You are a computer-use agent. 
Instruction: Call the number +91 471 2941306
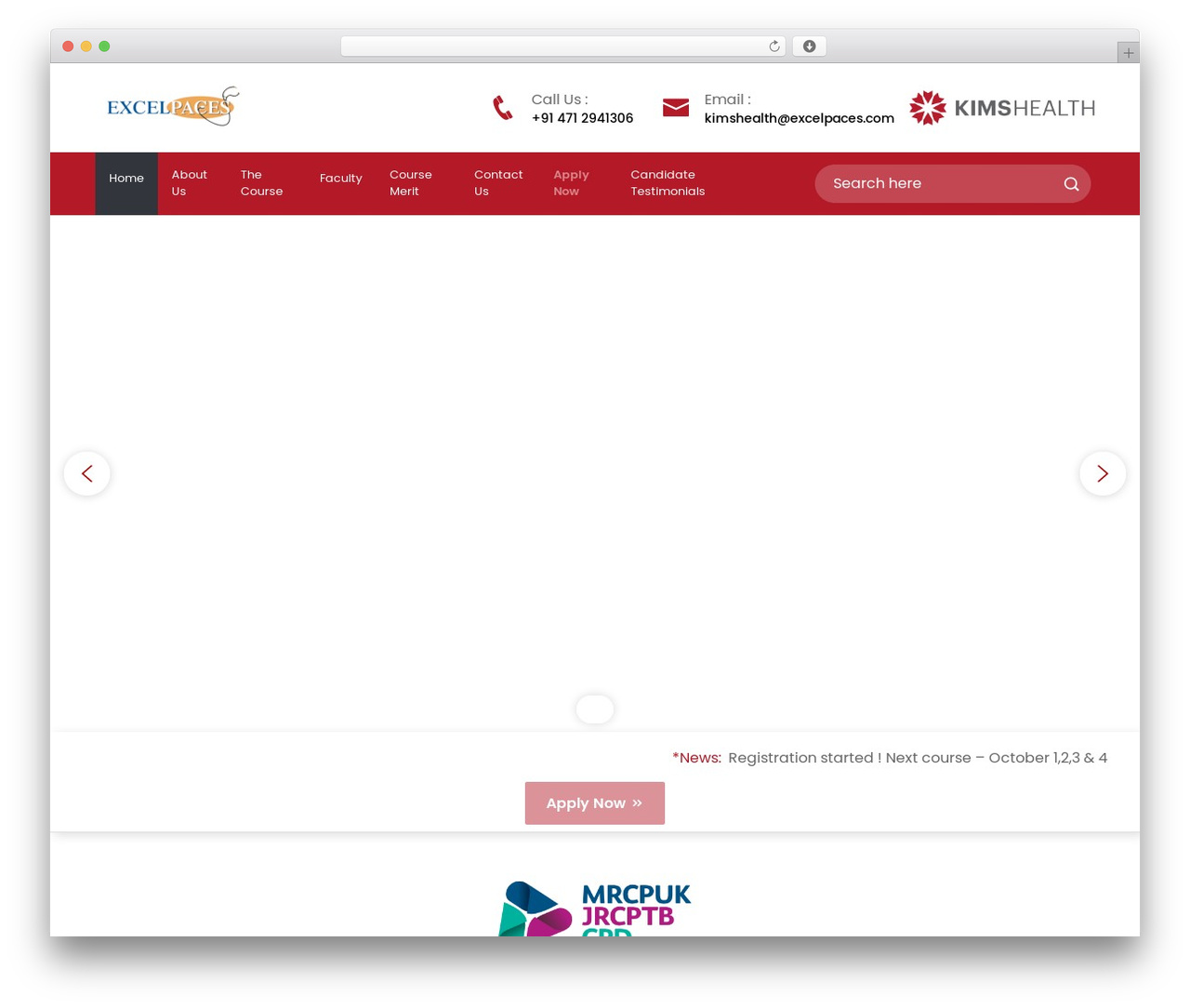(582, 118)
